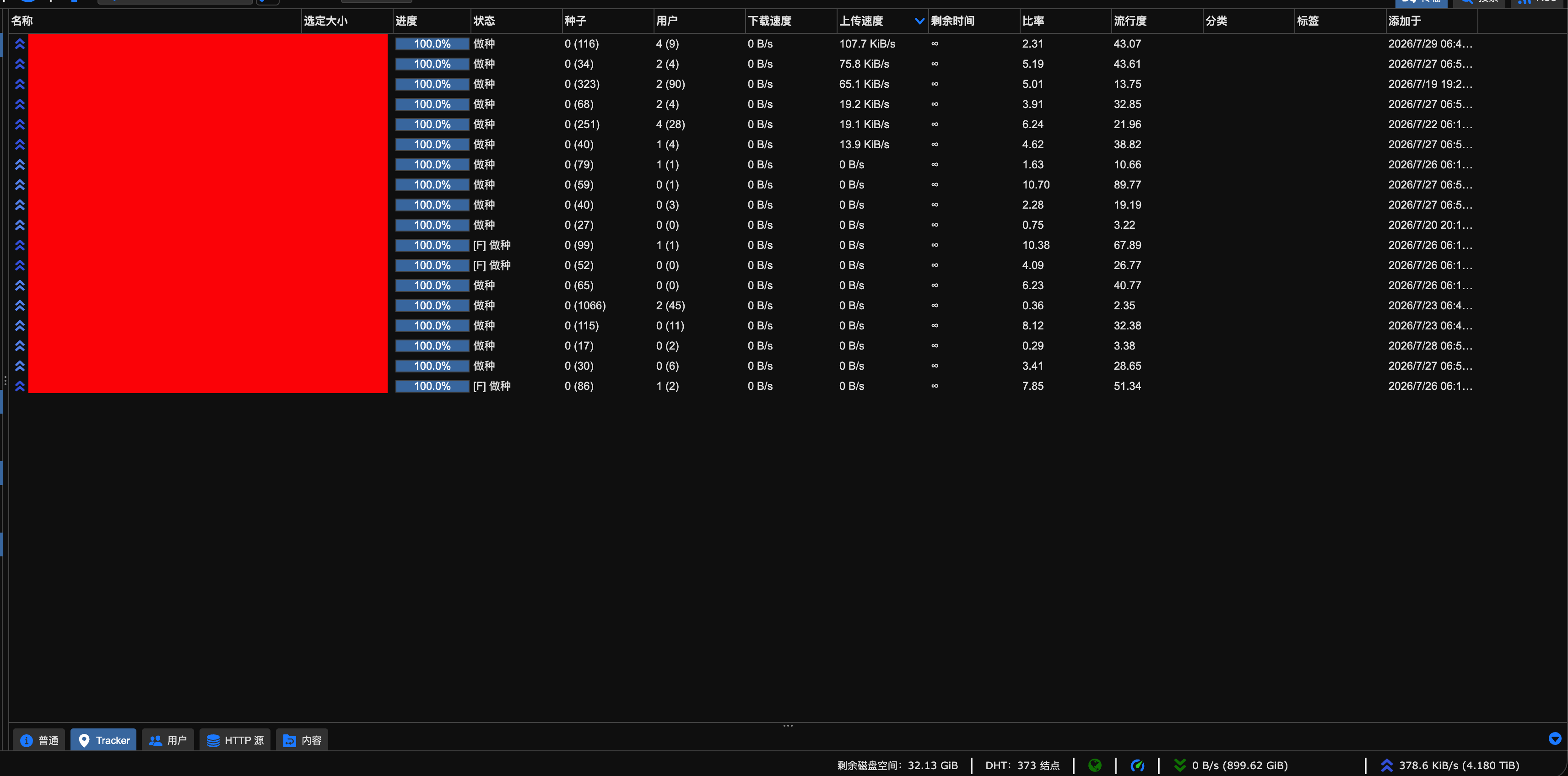1568x776 pixels.
Task: Click upload total 378.6 KiB/s (4.180 TiB)
Action: click(1459, 765)
